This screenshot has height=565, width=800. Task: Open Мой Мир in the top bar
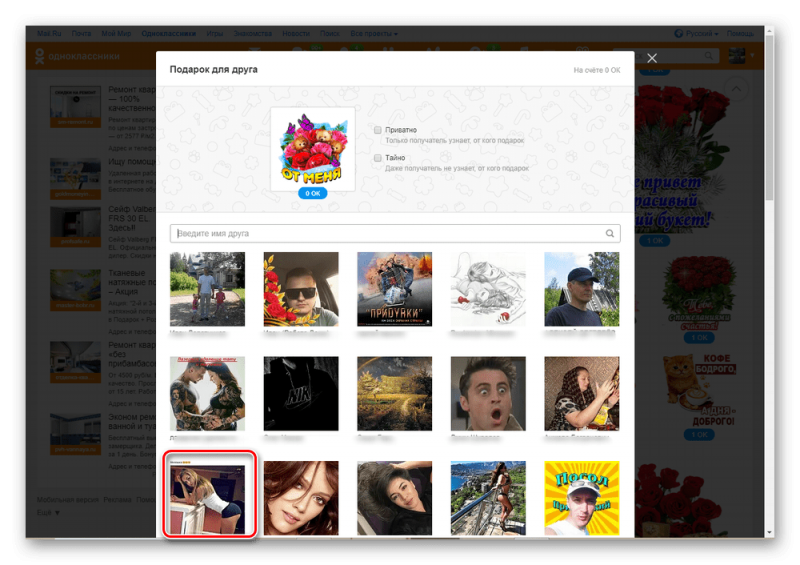click(x=116, y=33)
